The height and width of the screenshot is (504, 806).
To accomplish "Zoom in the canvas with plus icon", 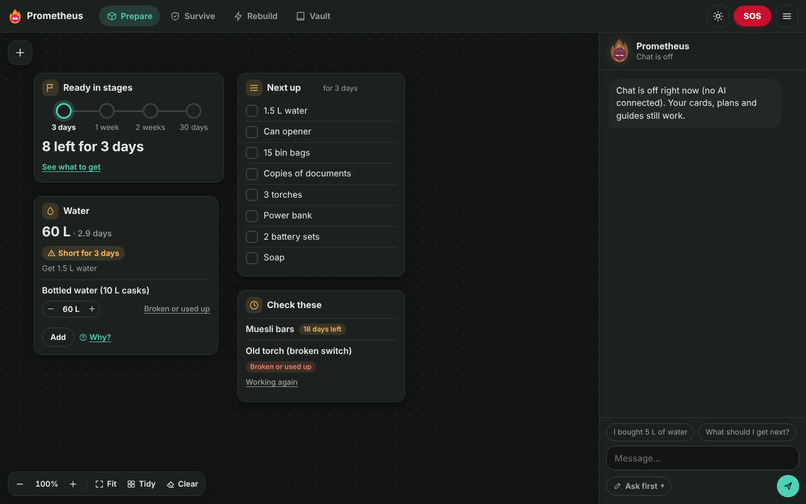I will point(73,484).
